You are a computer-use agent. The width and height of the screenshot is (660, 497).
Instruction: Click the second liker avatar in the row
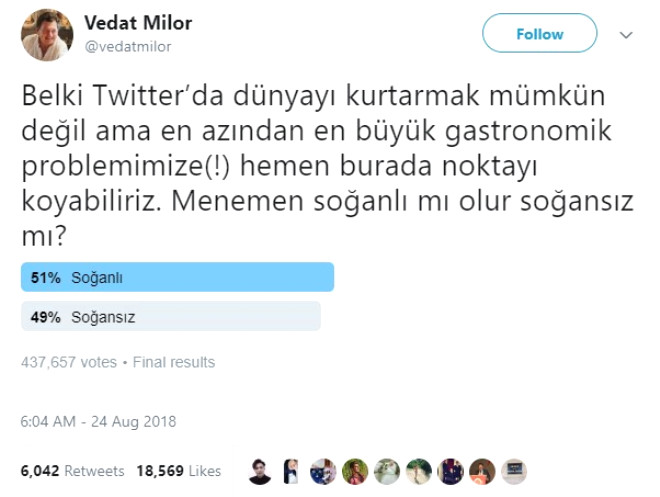[291, 471]
